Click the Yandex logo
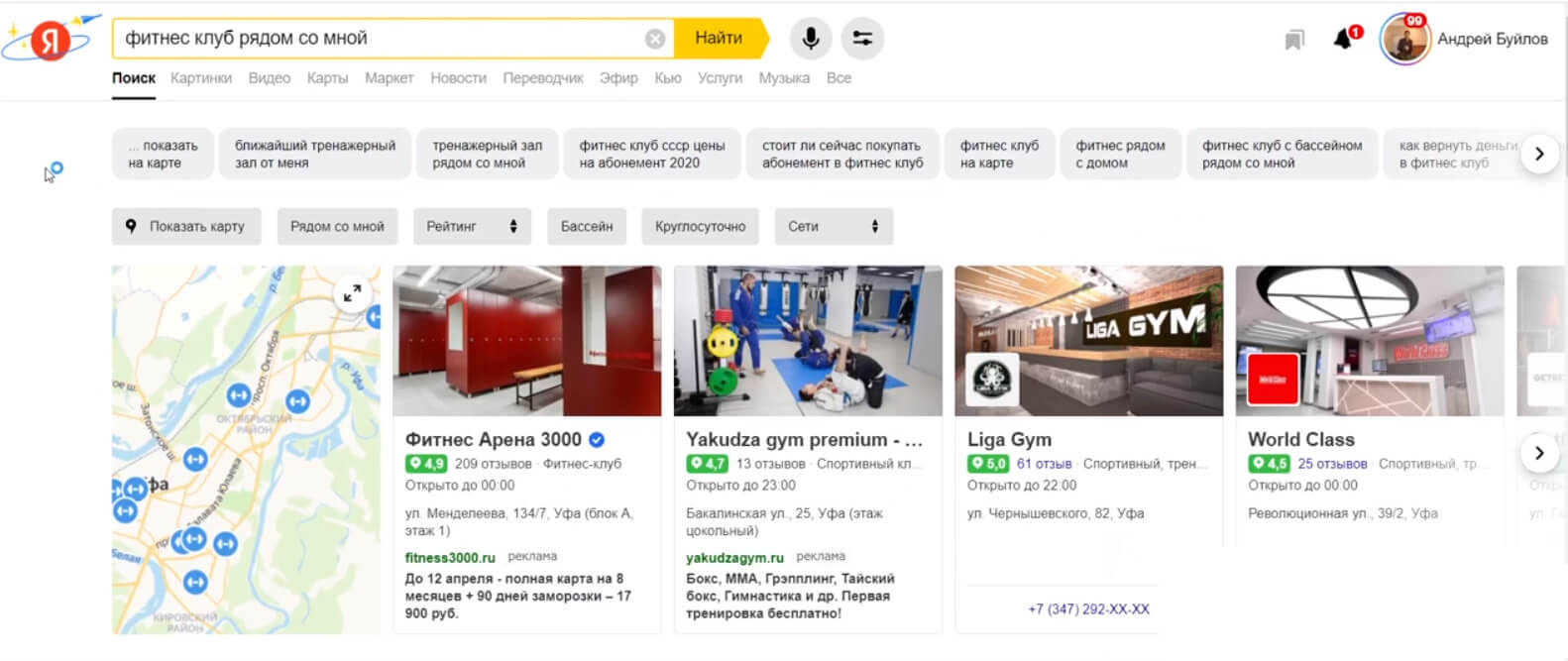Viewport: 1568px width, 661px height. pyautogui.click(x=49, y=40)
